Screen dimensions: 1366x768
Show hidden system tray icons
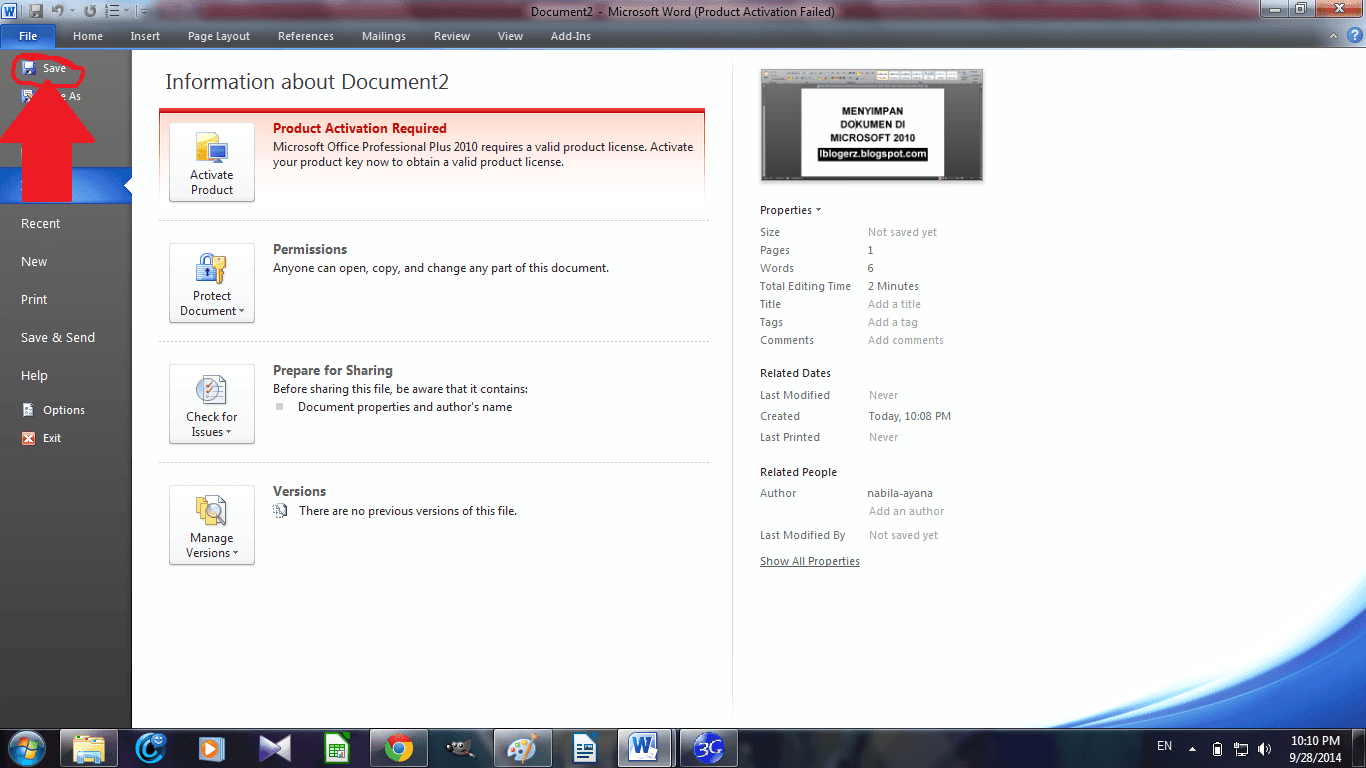[x=1192, y=748]
